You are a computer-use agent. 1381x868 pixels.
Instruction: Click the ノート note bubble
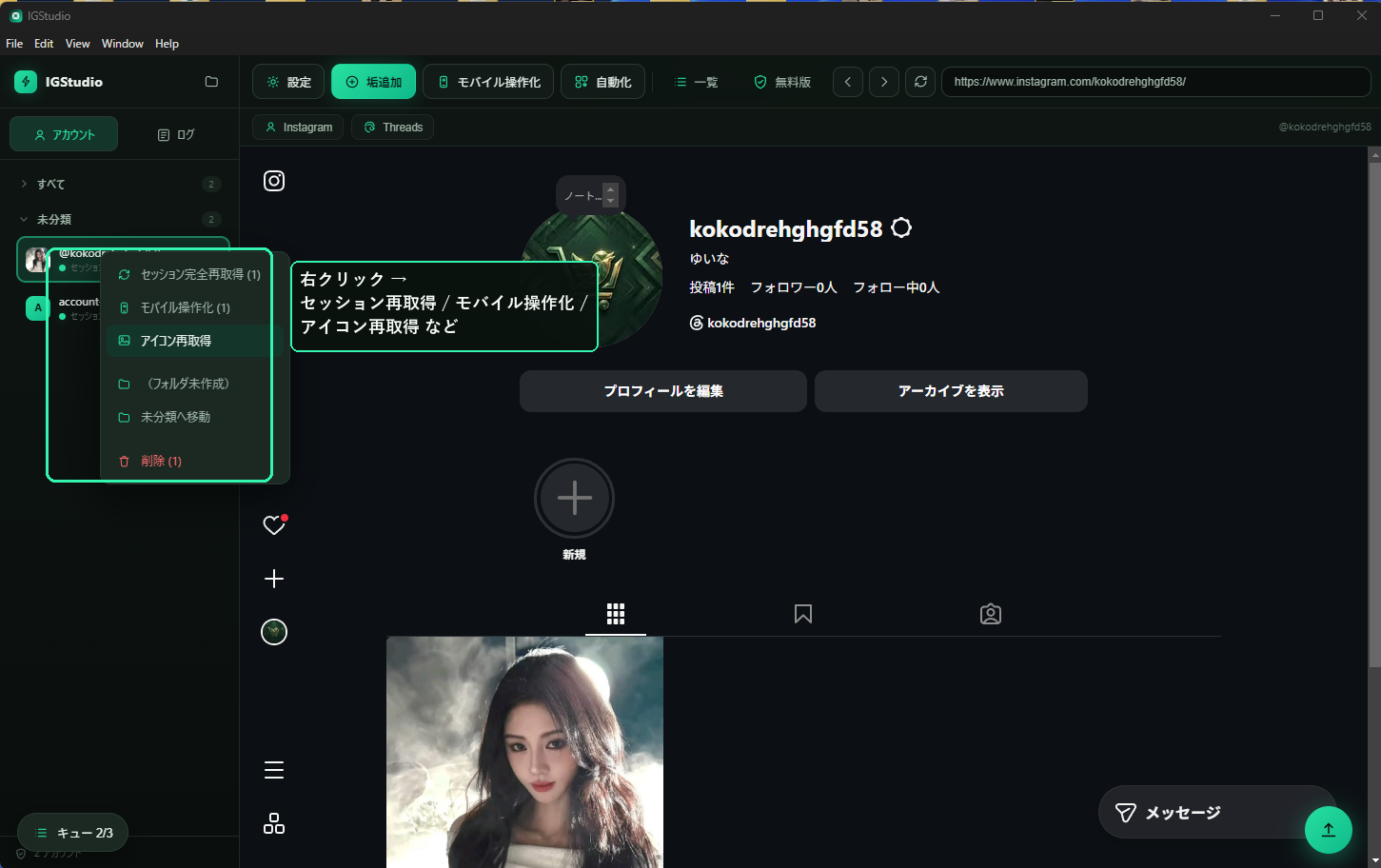coord(590,195)
